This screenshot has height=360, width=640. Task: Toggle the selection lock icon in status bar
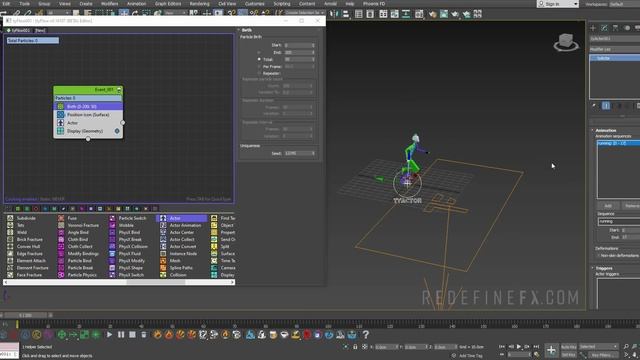coord(355,347)
